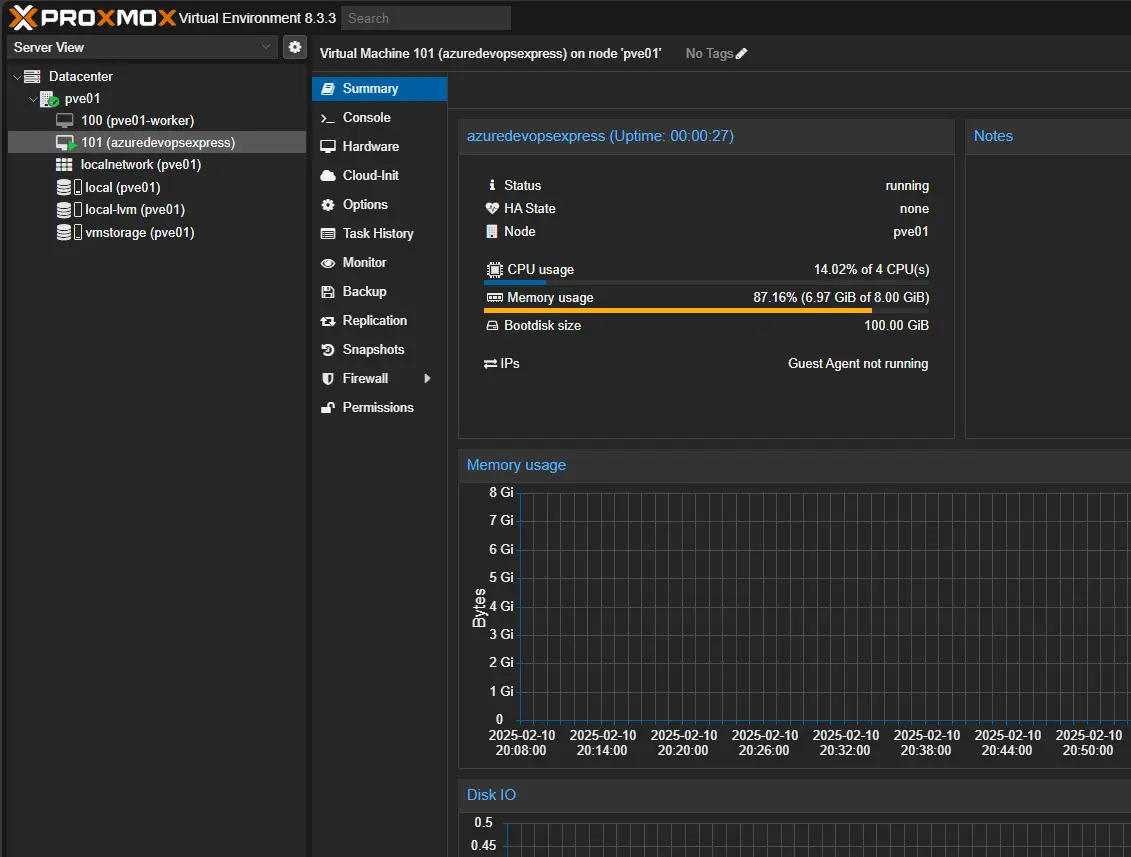Expand the Firewall submenu arrow

pyautogui.click(x=428, y=379)
